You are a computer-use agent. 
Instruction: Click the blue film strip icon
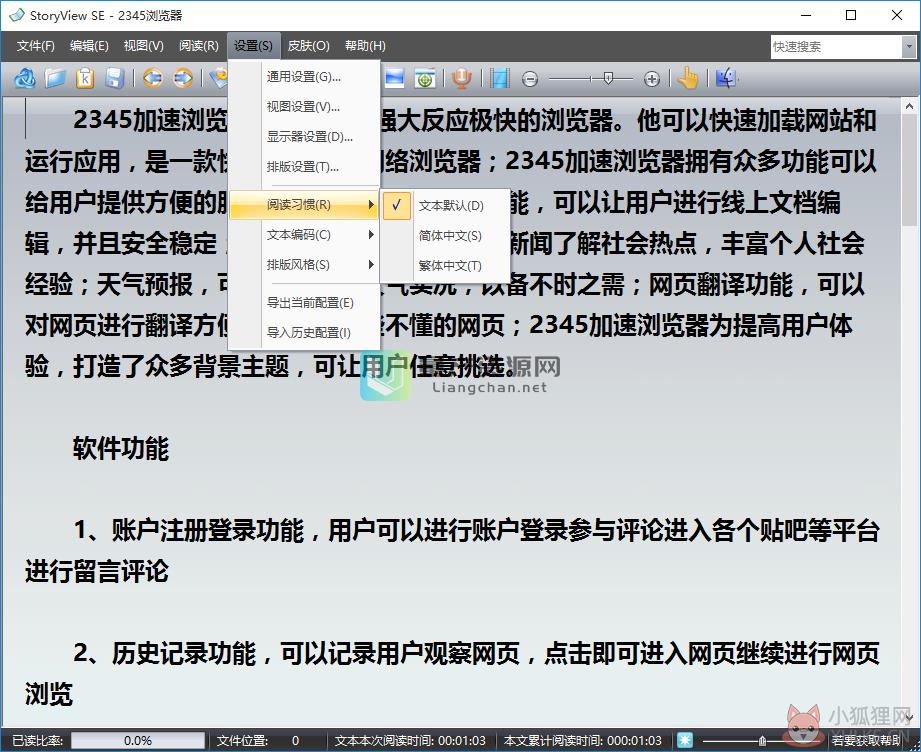(500, 78)
